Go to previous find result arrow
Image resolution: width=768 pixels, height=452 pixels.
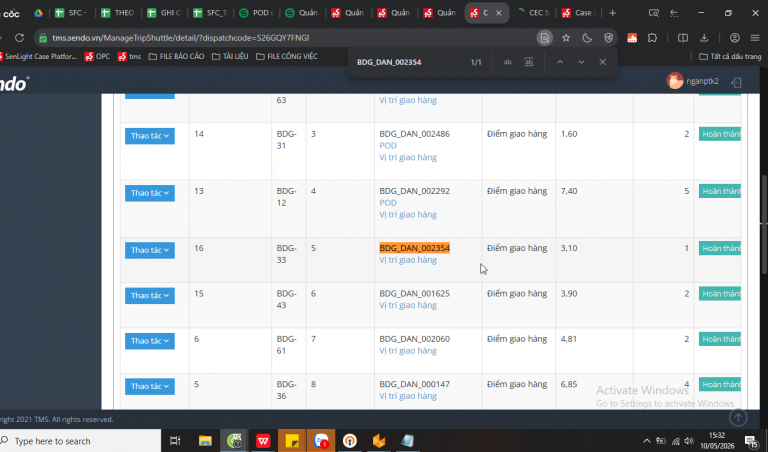pyautogui.click(x=560, y=62)
